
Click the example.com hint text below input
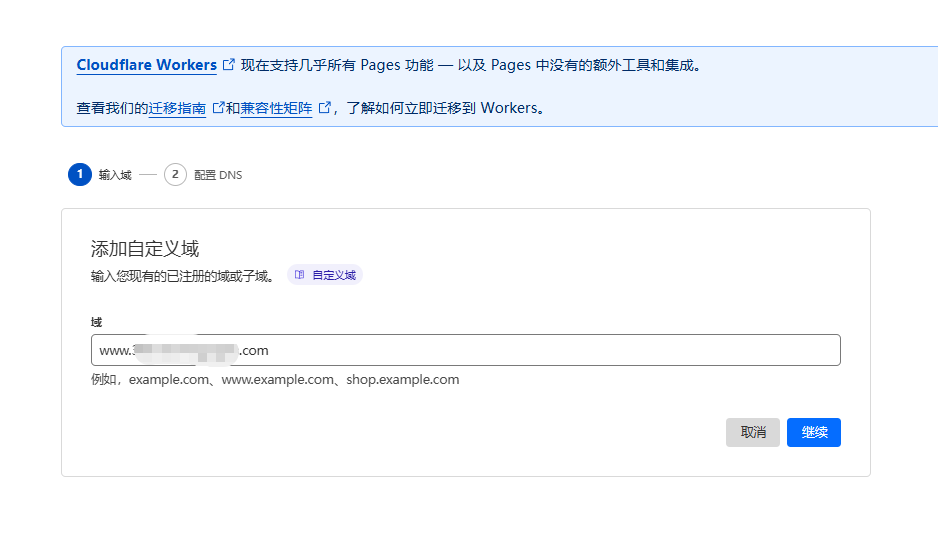click(x=275, y=380)
